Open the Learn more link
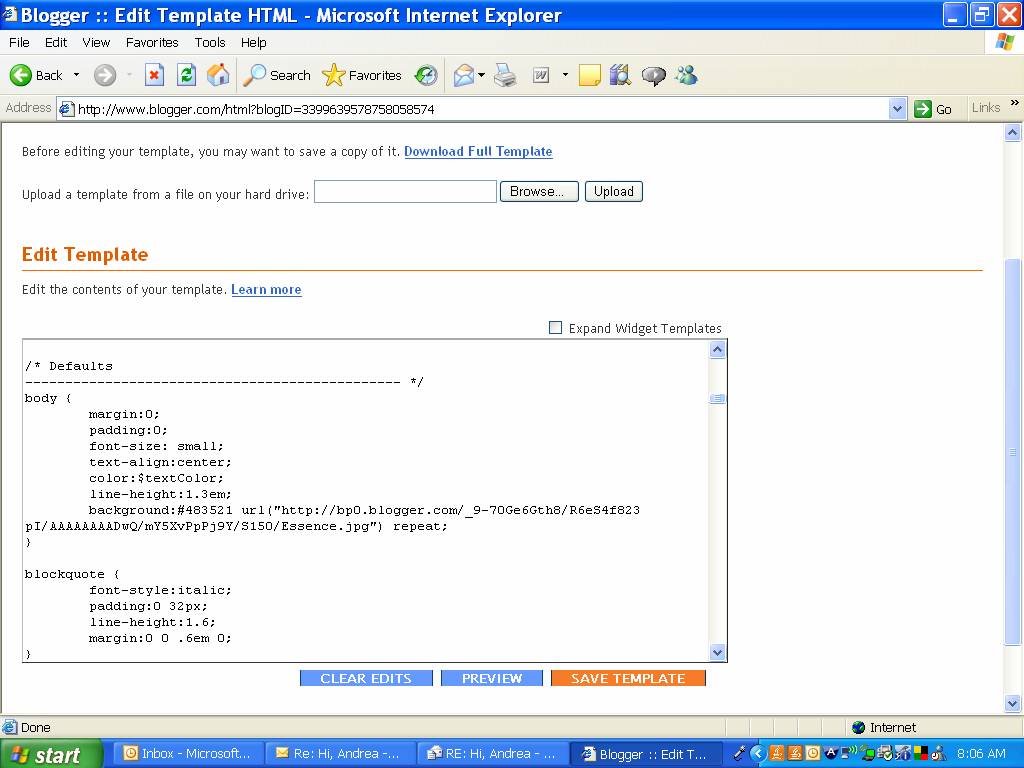The height and width of the screenshot is (768, 1024). [x=266, y=289]
